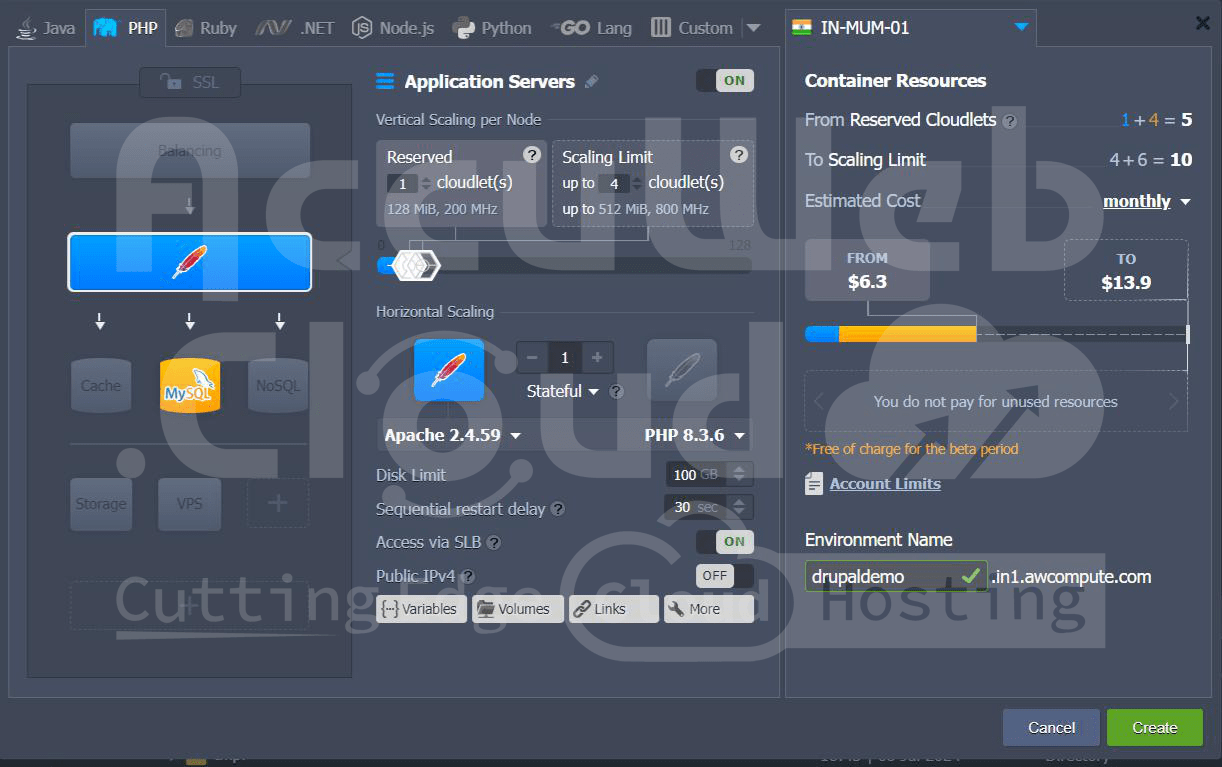Click the Storage node icon
Viewport: 1222px width, 767px height.
[x=101, y=504]
